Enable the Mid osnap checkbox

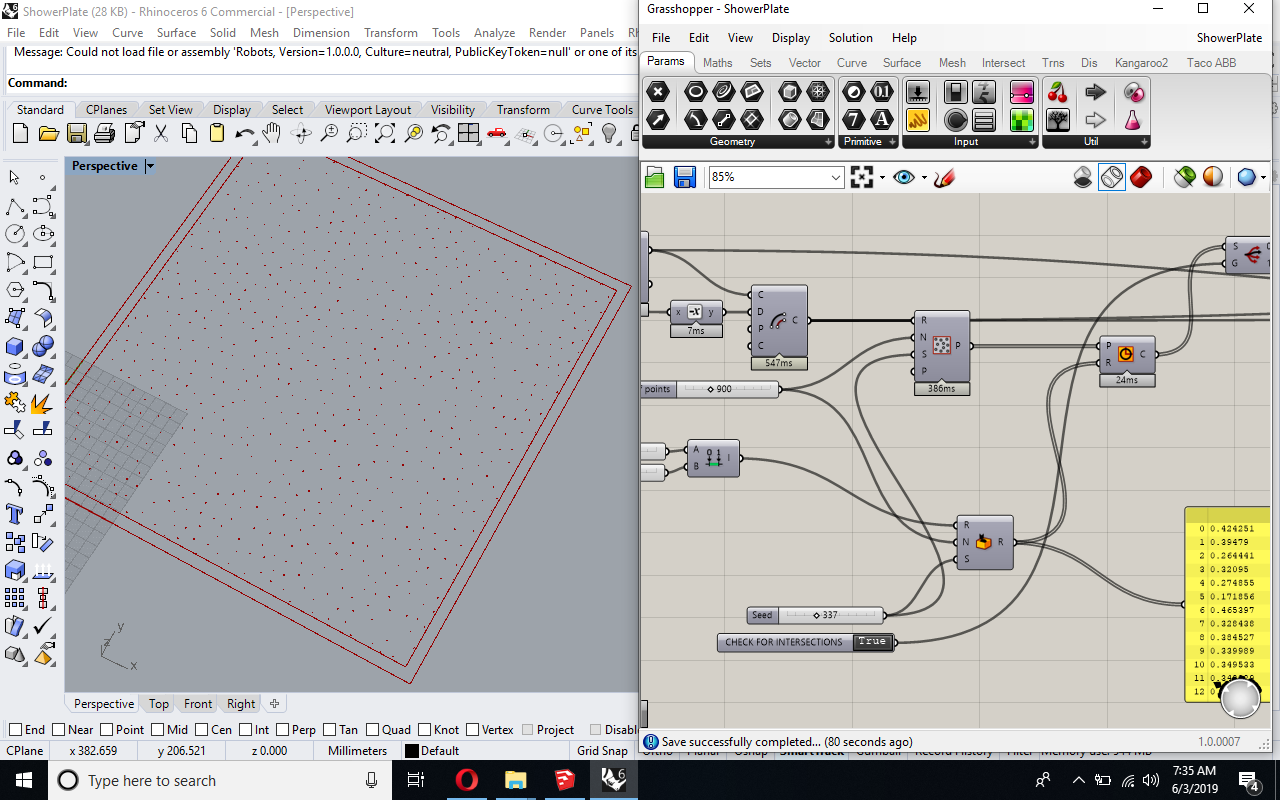[159, 730]
